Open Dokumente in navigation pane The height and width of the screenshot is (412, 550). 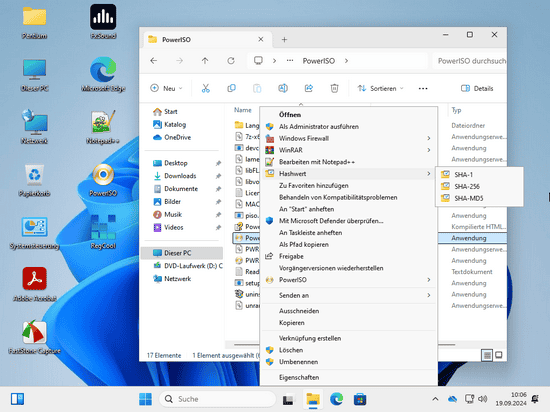coord(182,189)
